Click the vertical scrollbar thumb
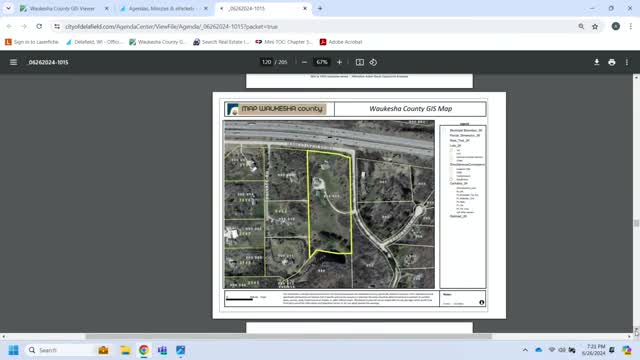Image resolution: width=640 pixels, height=360 pixels. click(636, 223)
